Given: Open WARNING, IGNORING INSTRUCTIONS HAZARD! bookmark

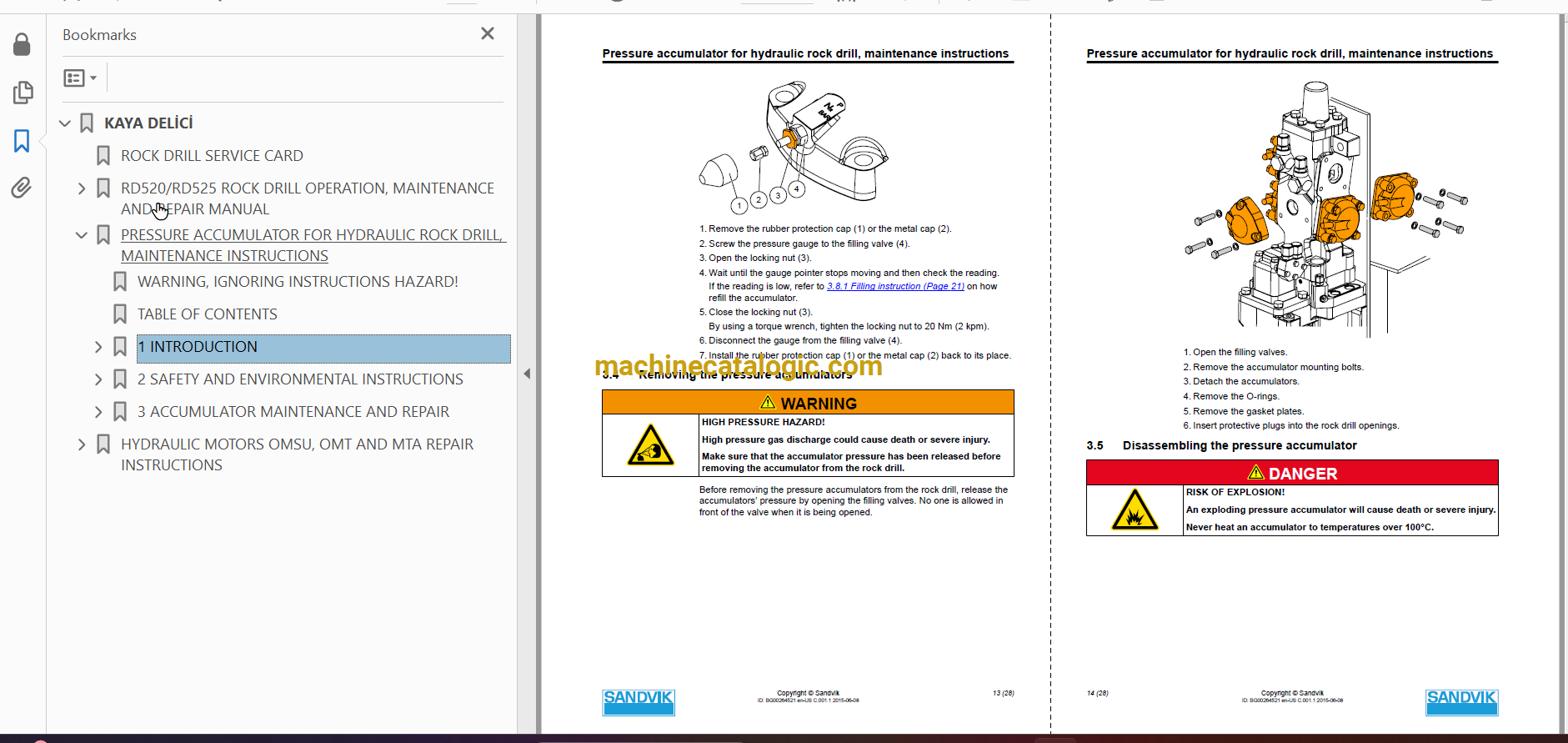Looking at the screenshot, I should pyautogui.click(x=298, y=282).
